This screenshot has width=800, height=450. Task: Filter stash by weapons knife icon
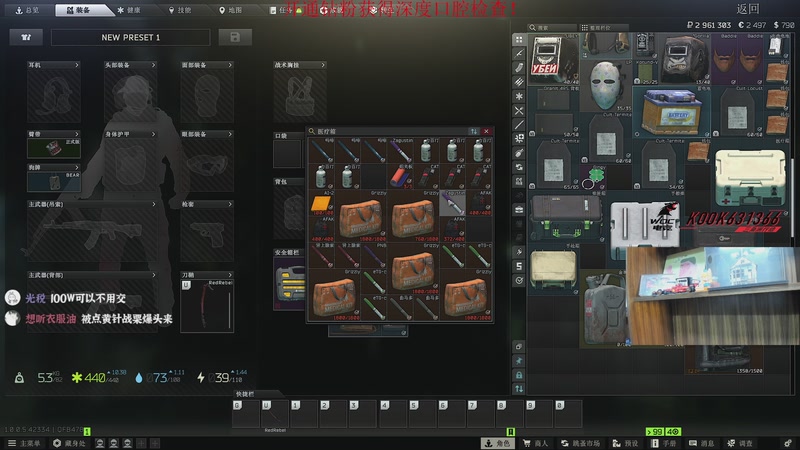click(x=519, y=53)
